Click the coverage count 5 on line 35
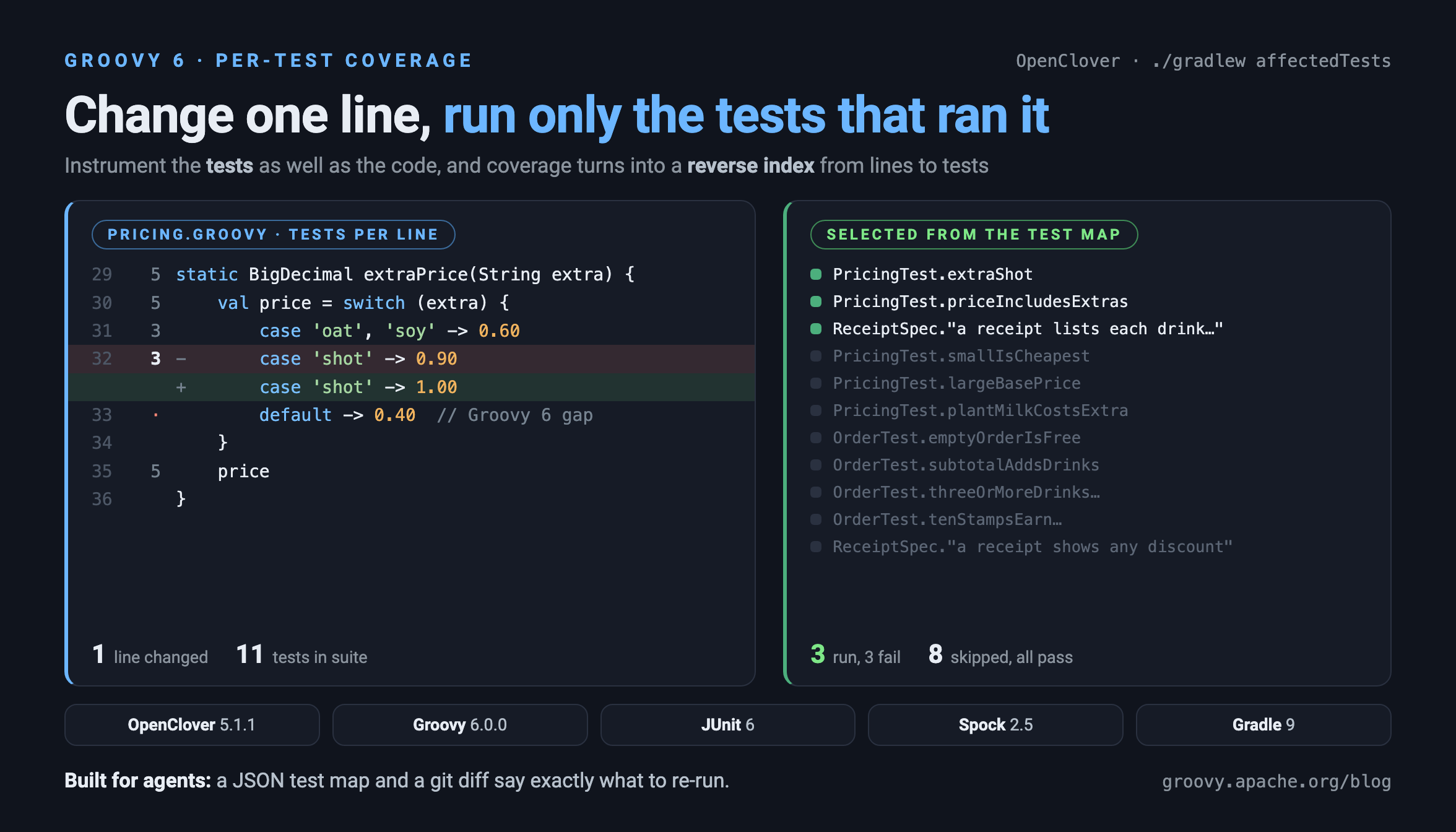This screenshot has width=1456, height=832. click(155, 472)
